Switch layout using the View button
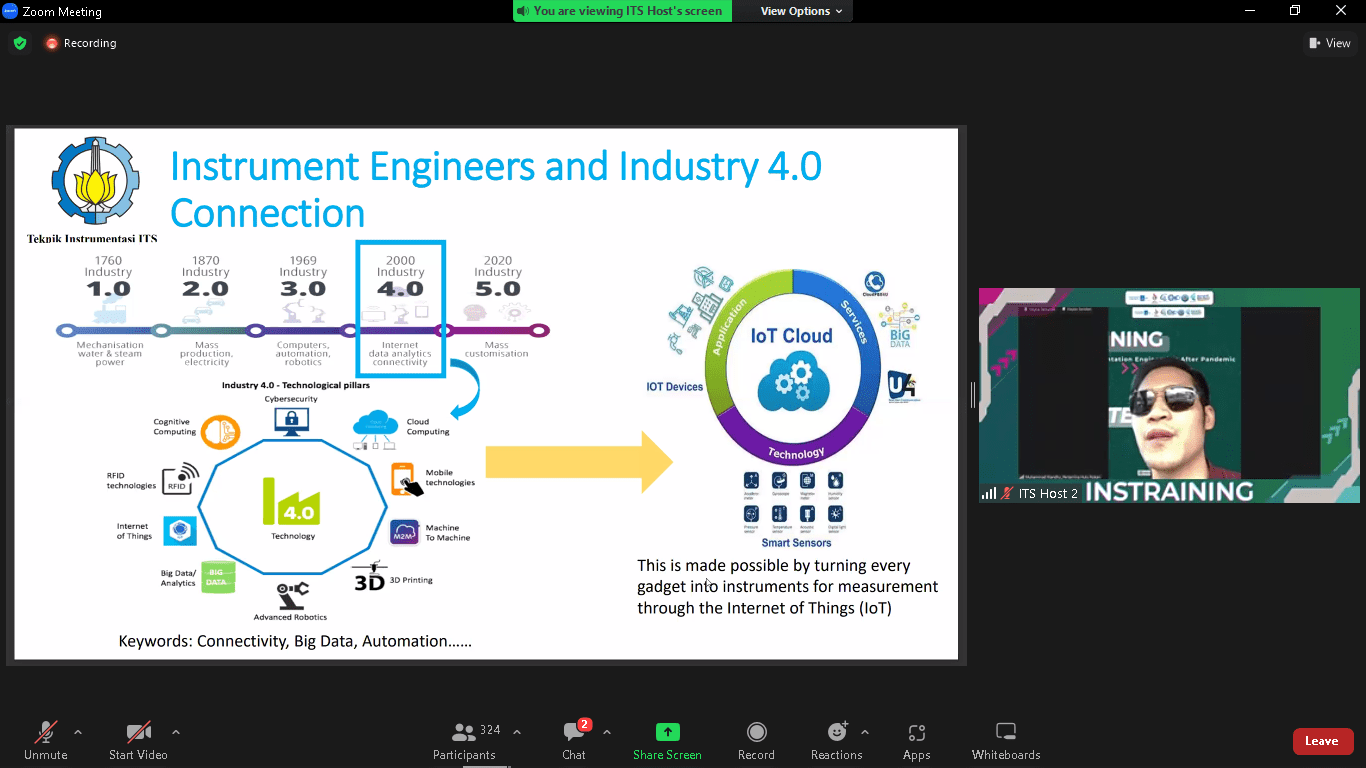This screenshot has width=1366, height=768. (1330, 43)
